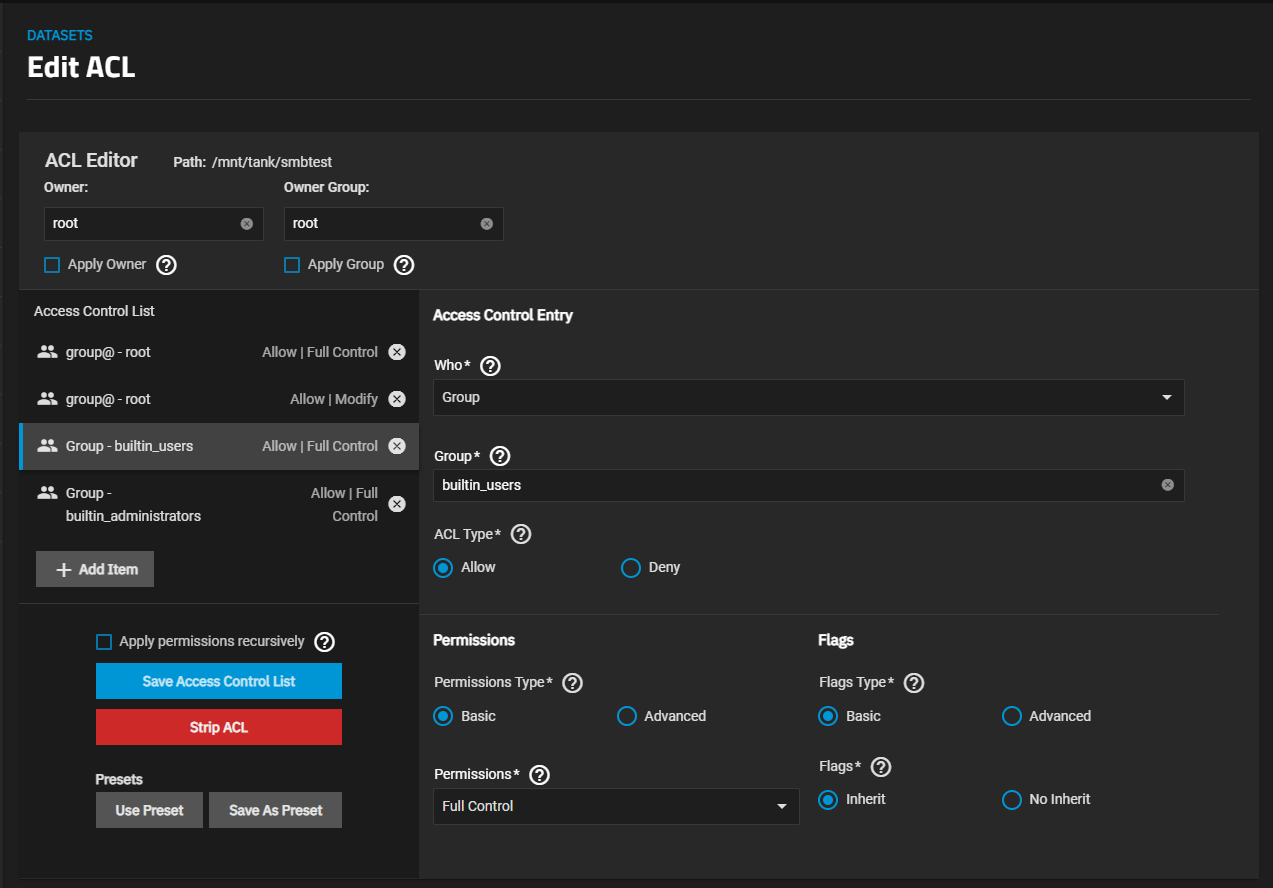Navigate to Datasets breadcrumb link

tap(60, 35)
